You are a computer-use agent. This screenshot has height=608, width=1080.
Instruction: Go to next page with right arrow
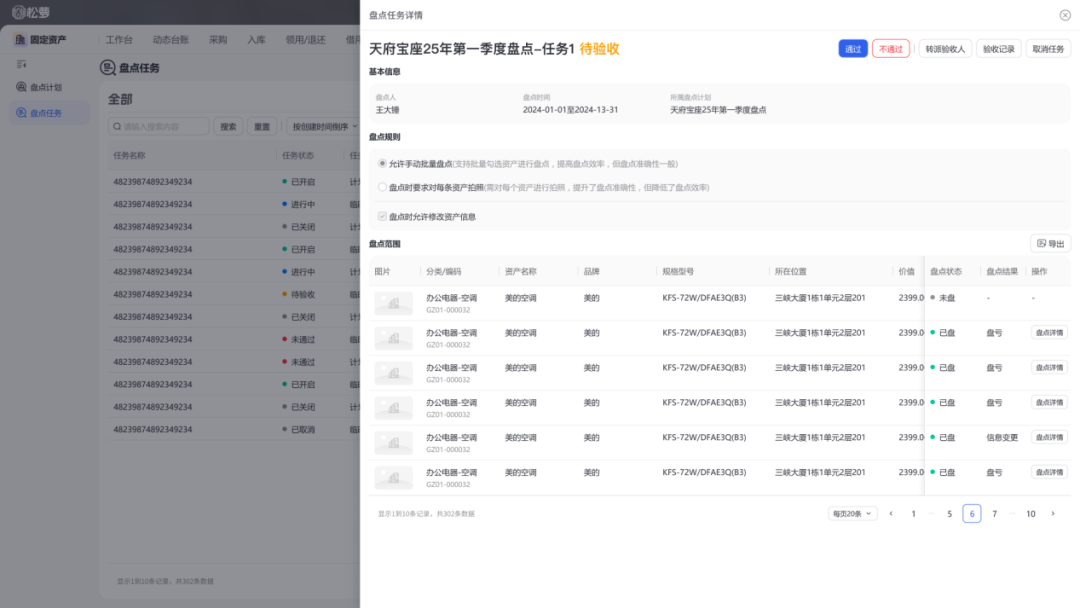coord(1052,513)
